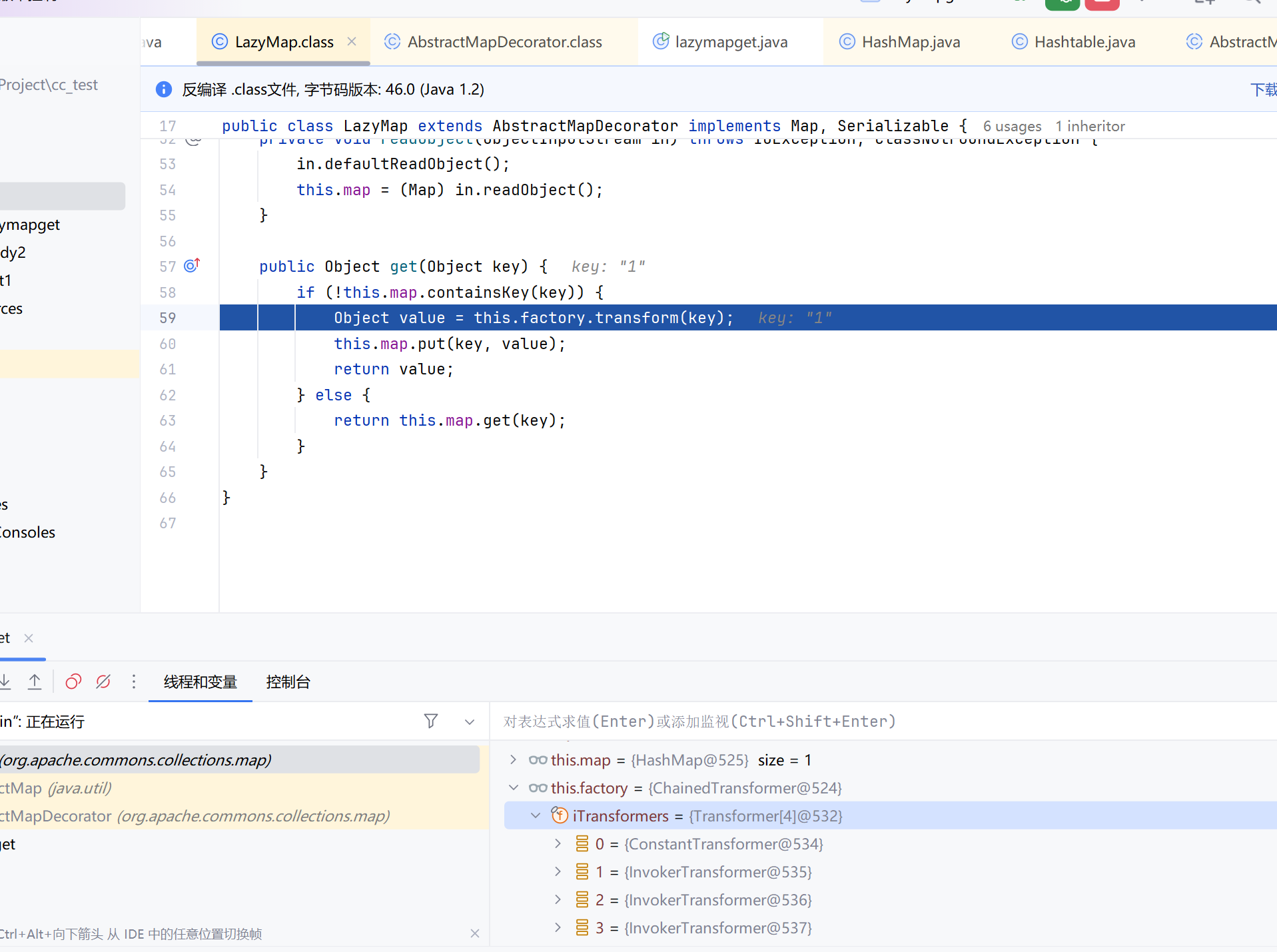Click 'this.map.put(key, value);' on line 60
This screenshot has width=1277, height=952.
[450, 344]
